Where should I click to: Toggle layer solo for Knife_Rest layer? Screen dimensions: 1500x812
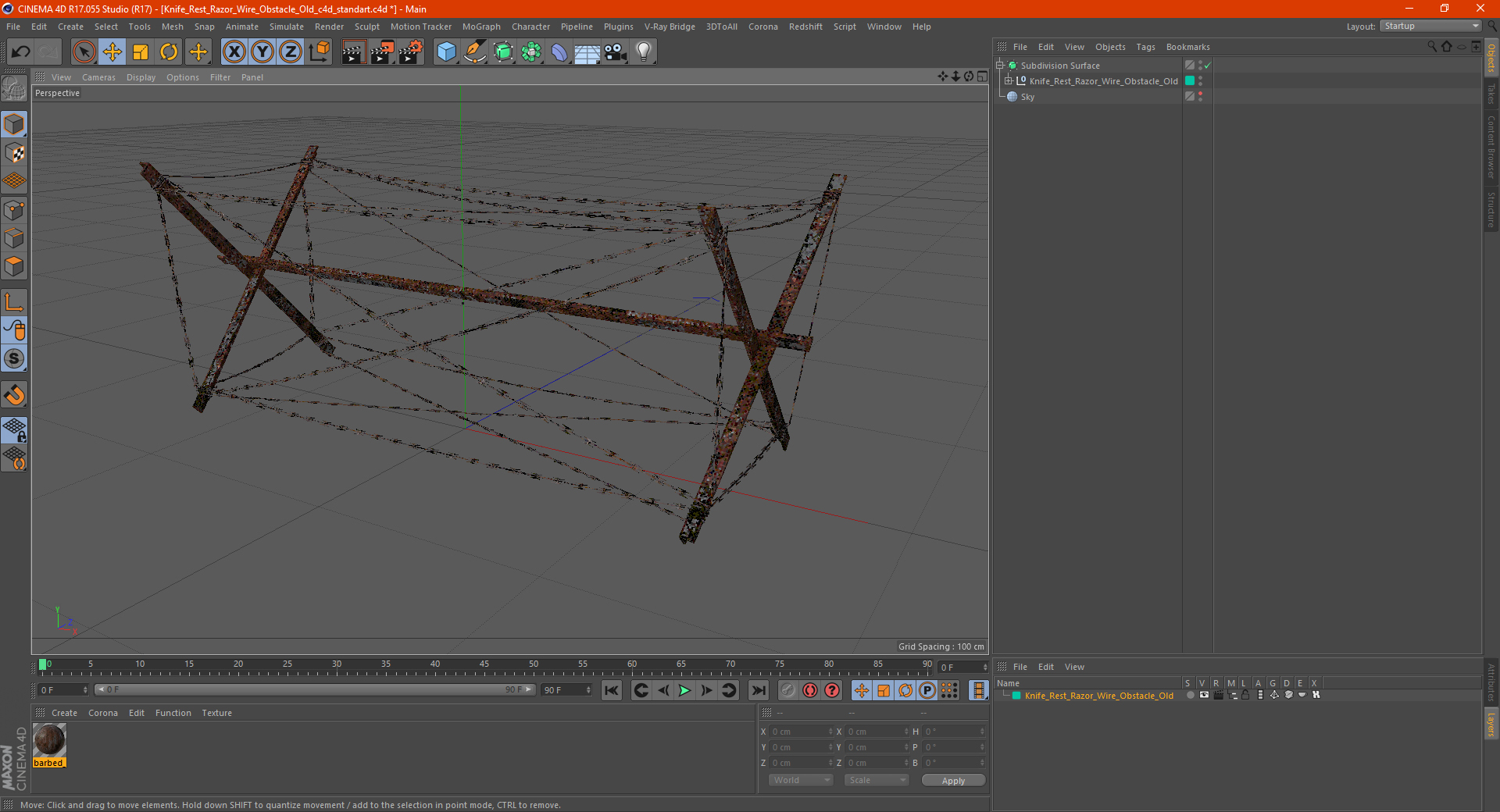1190,695
